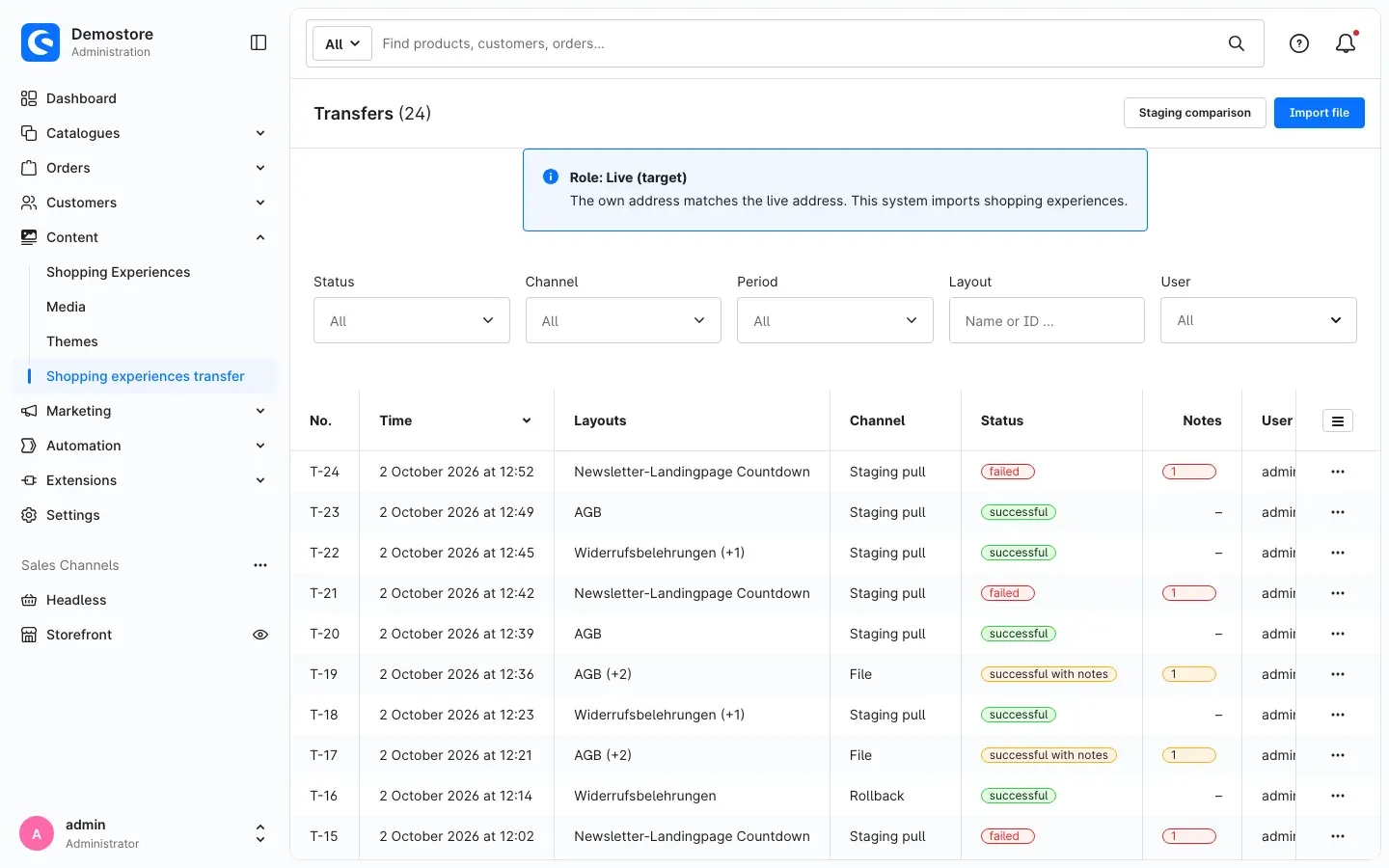Open Storefront sales channel

coord(79,635)
